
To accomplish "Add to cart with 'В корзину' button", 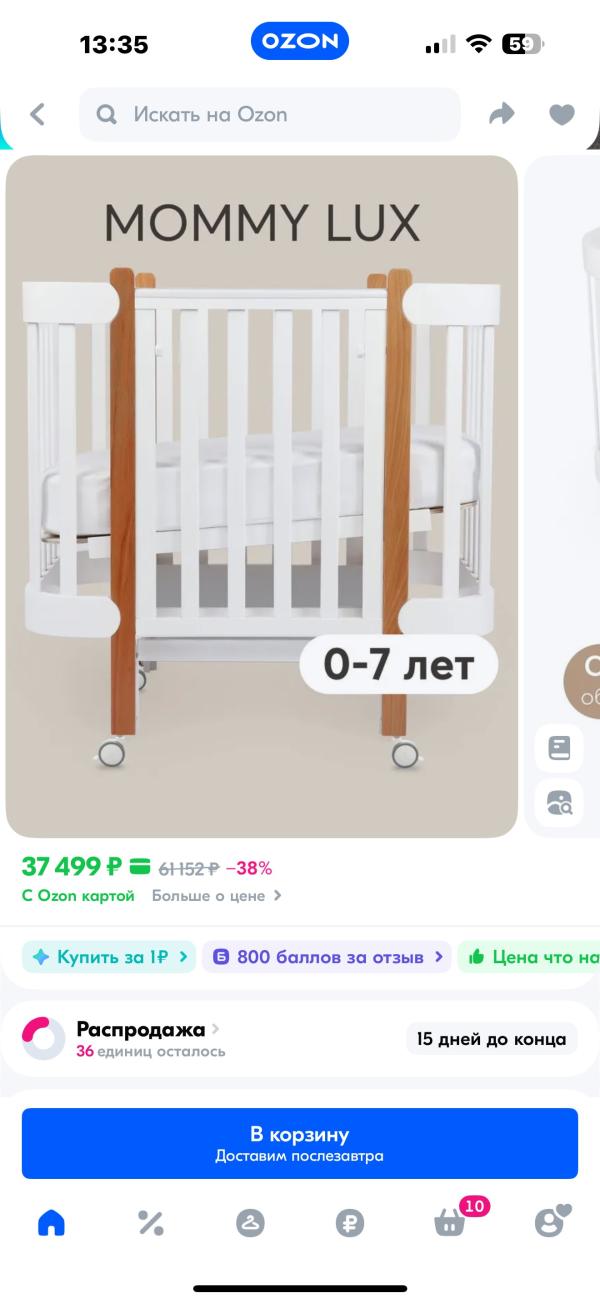I will tap(300, 1144).
